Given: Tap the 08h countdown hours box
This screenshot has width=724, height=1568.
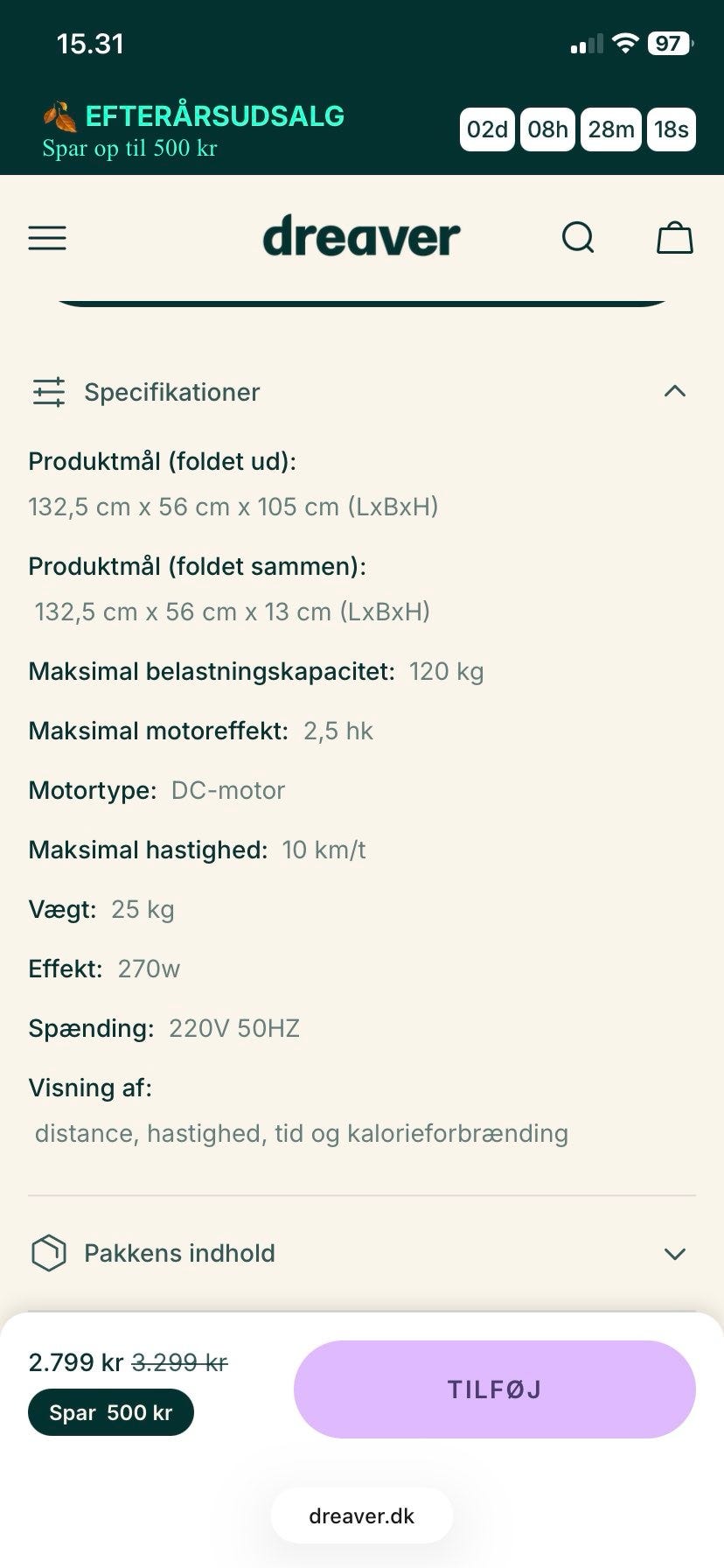Looking at the screenshot, I should (548, 129).
